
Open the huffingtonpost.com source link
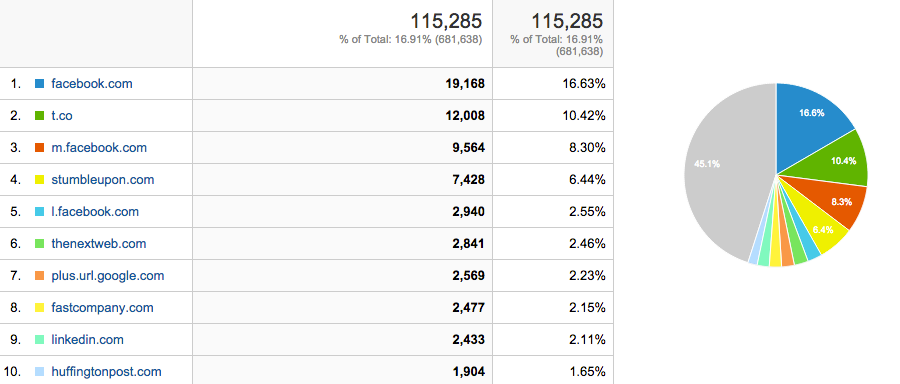point(106,371)
